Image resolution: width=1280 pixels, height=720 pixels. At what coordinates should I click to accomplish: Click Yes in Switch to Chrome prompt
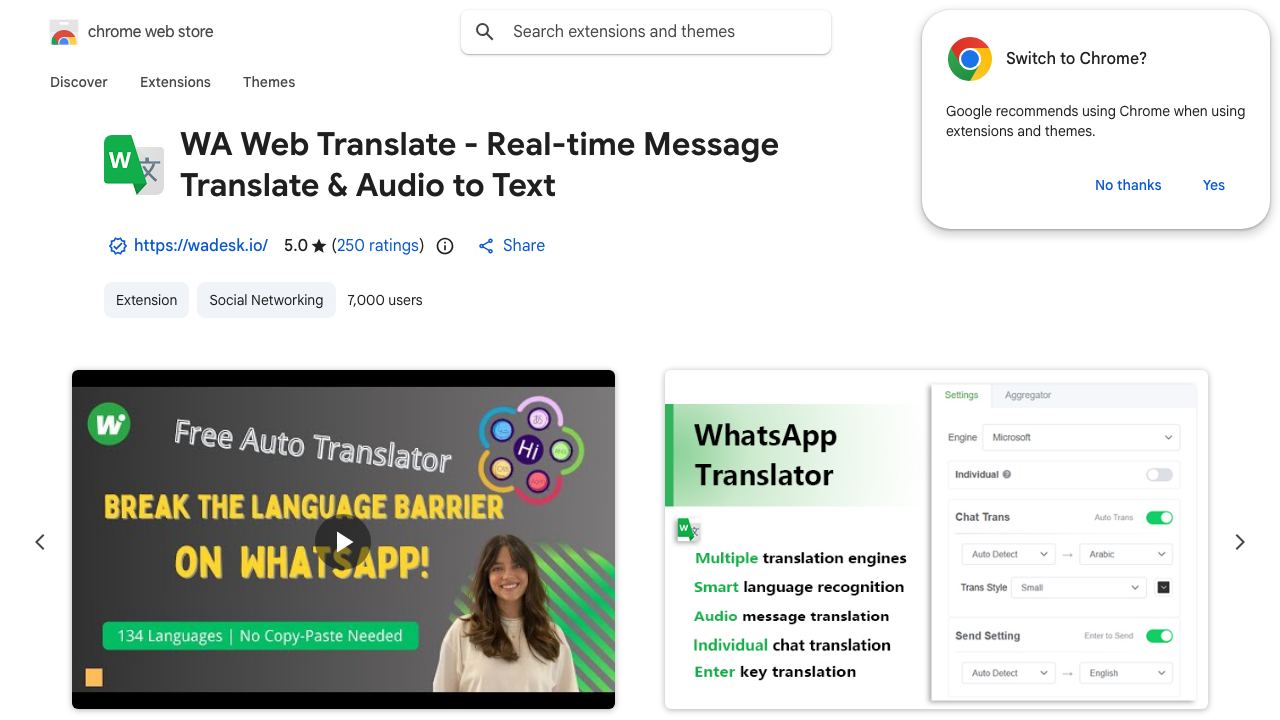1214,185
